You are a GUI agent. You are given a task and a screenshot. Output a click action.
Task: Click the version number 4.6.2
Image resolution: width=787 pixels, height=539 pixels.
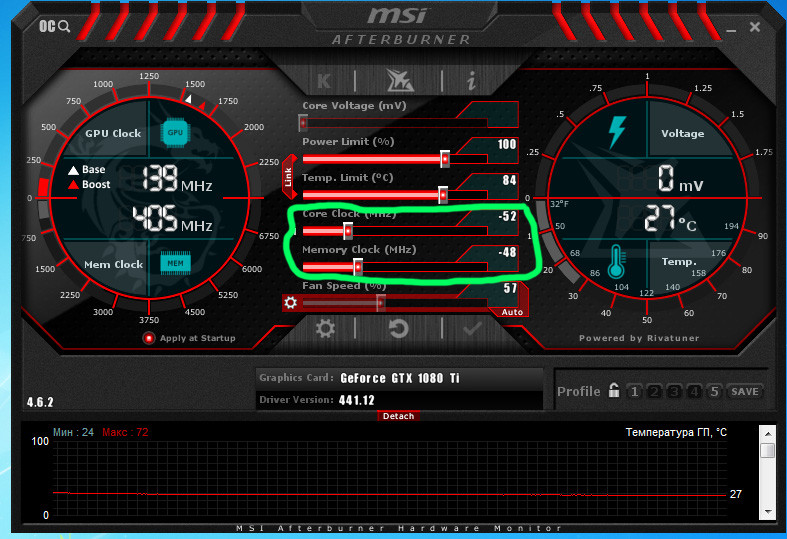(40, 402)
